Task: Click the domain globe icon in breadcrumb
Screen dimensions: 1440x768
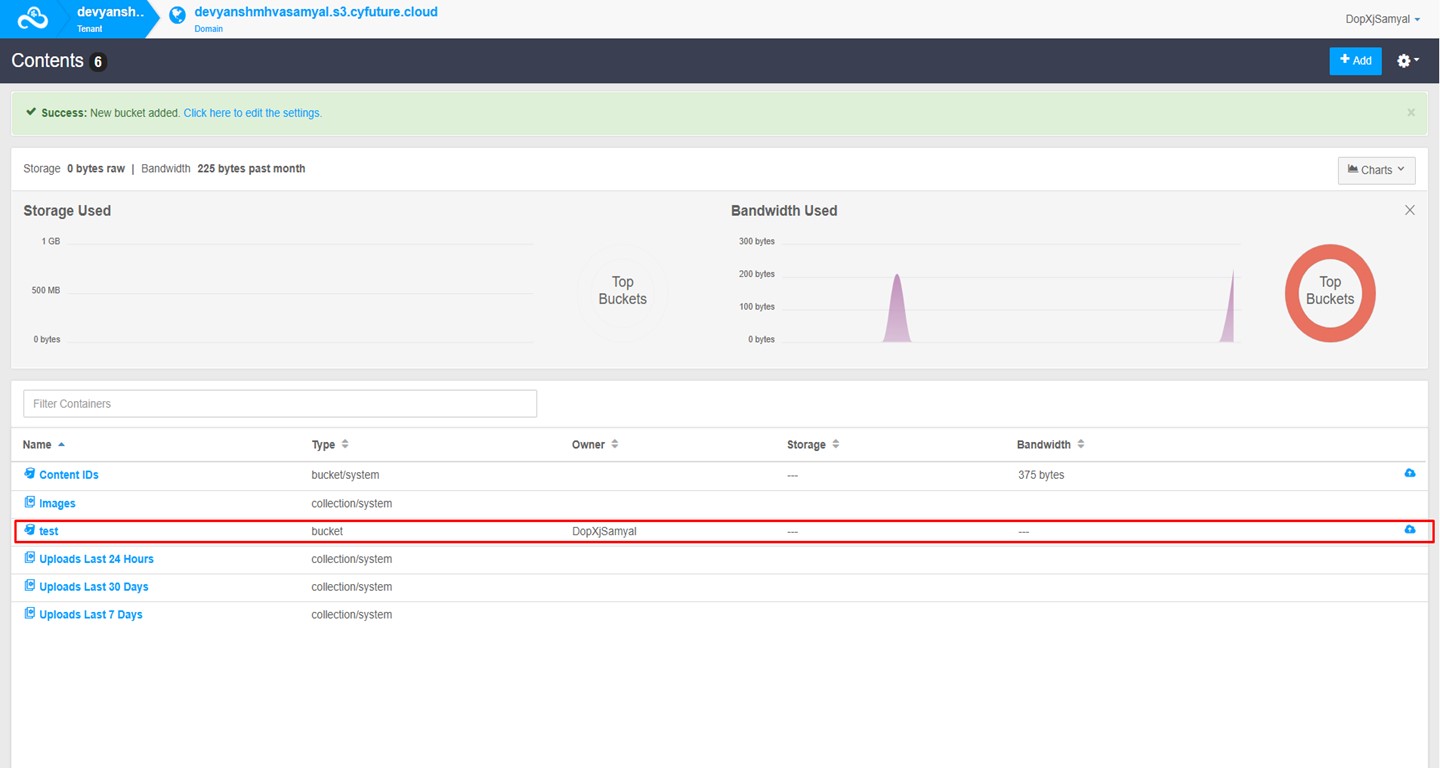Action: [178, 16]
